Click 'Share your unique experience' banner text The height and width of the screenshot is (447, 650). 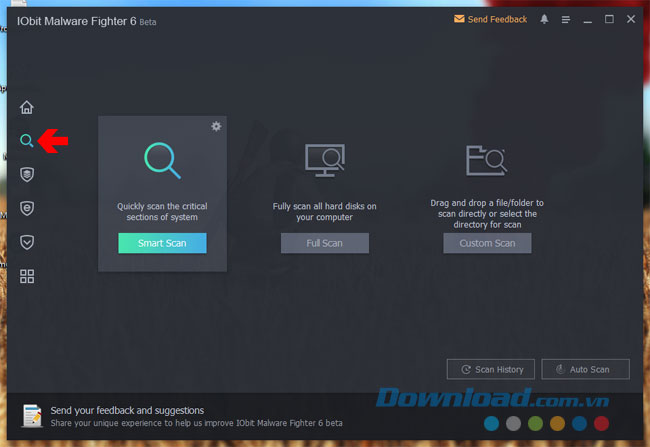pos(196,423)
